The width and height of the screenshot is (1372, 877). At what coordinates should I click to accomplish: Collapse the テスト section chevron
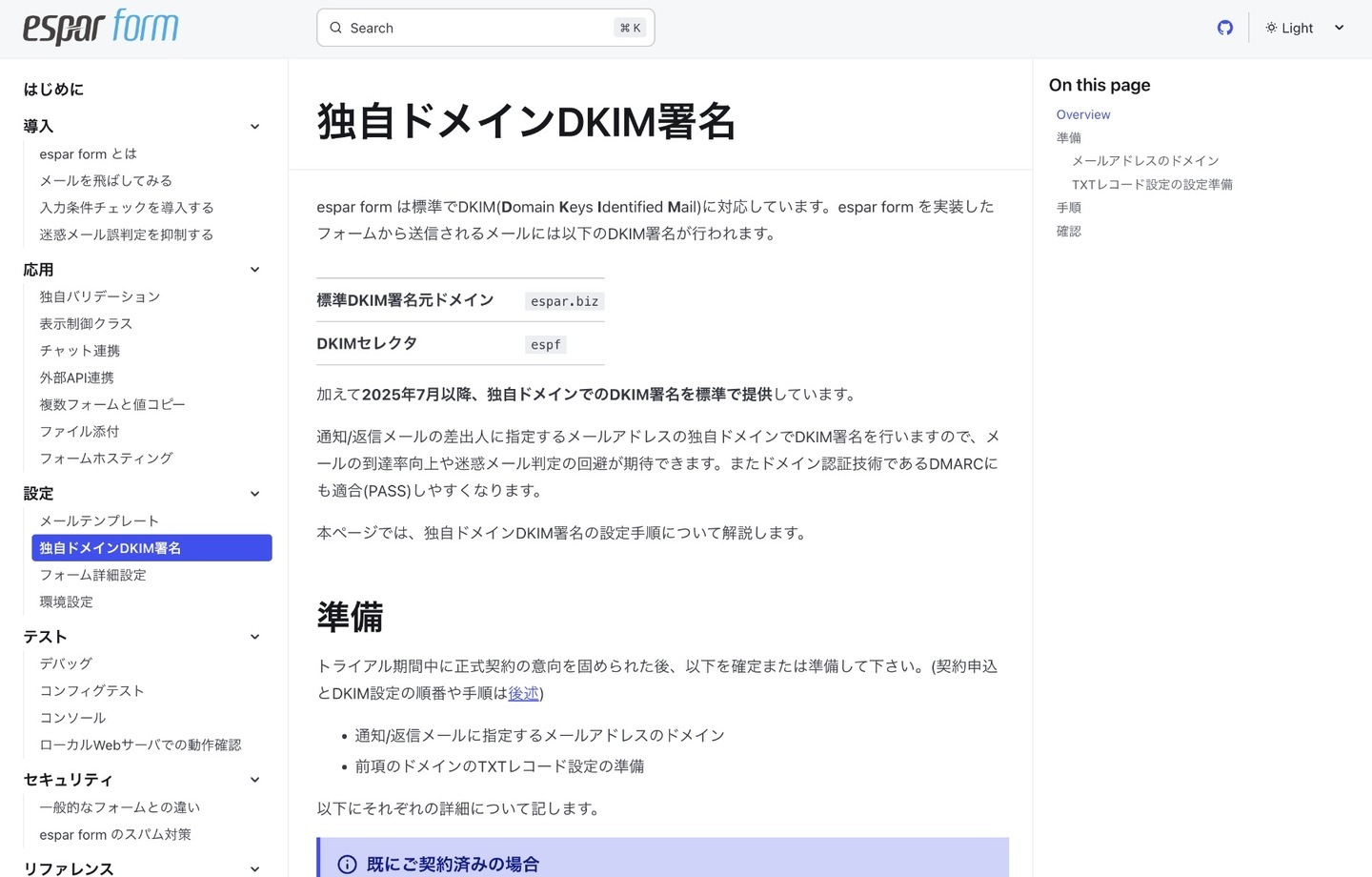tap(254, 637)
